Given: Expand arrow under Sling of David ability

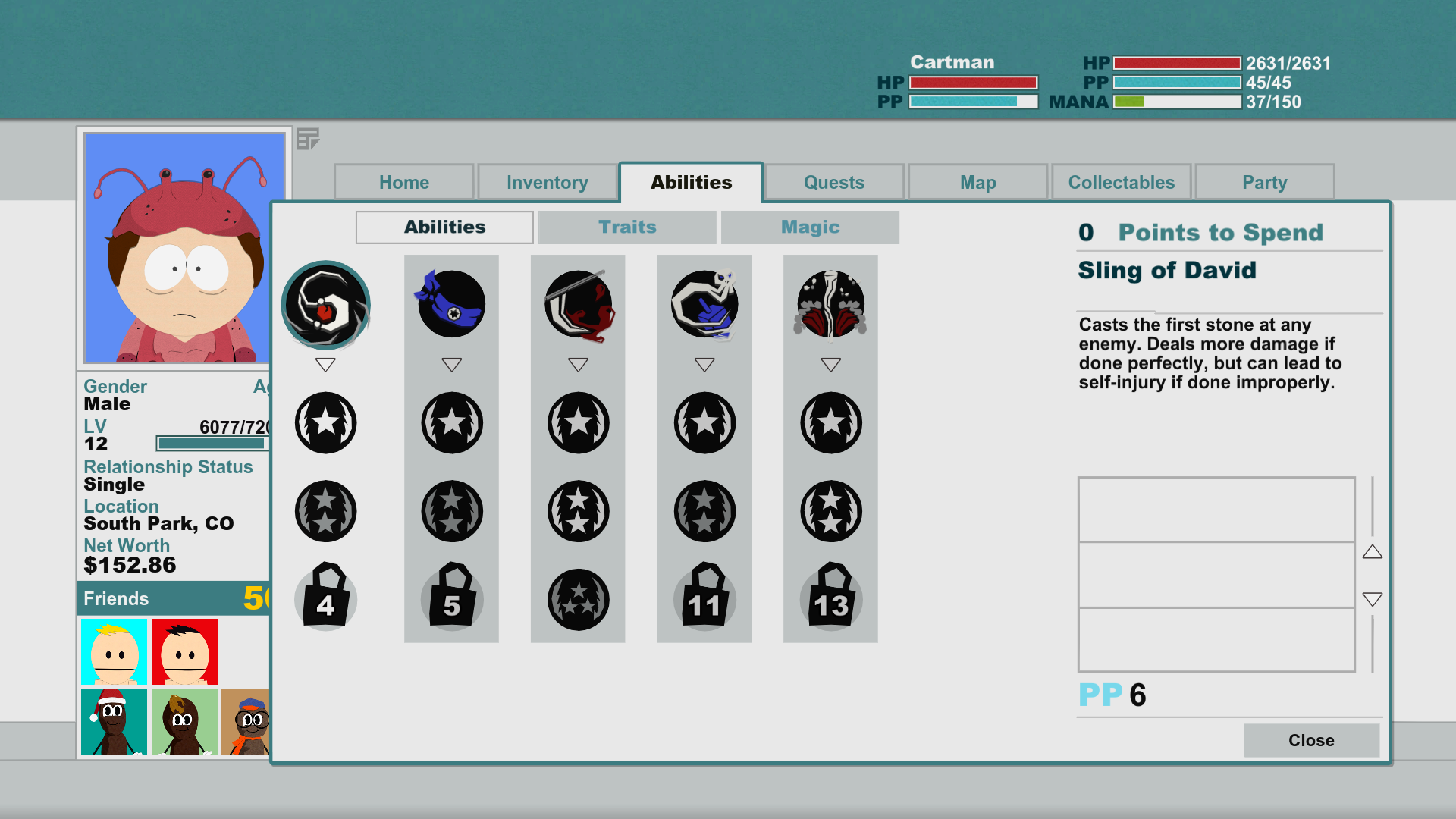Looking at the screenshot, I should [325, 365].
